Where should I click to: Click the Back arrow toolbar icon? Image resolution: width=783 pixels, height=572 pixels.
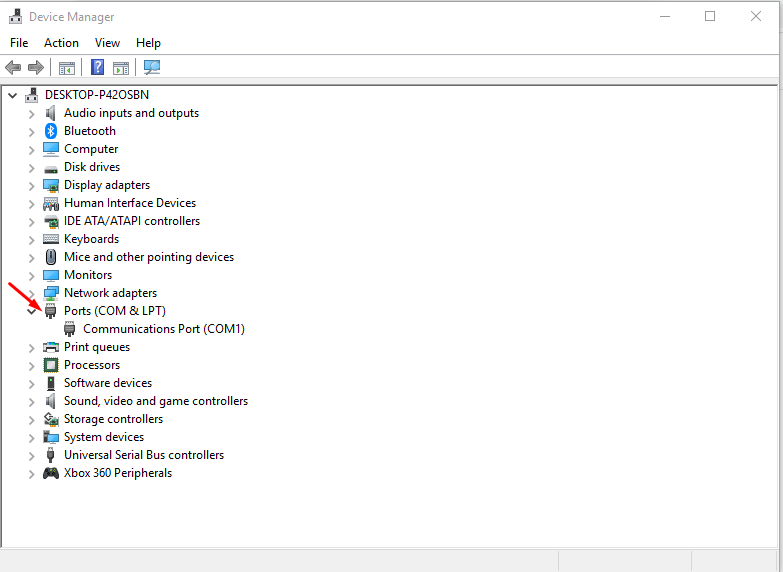[x=13, y=67]
